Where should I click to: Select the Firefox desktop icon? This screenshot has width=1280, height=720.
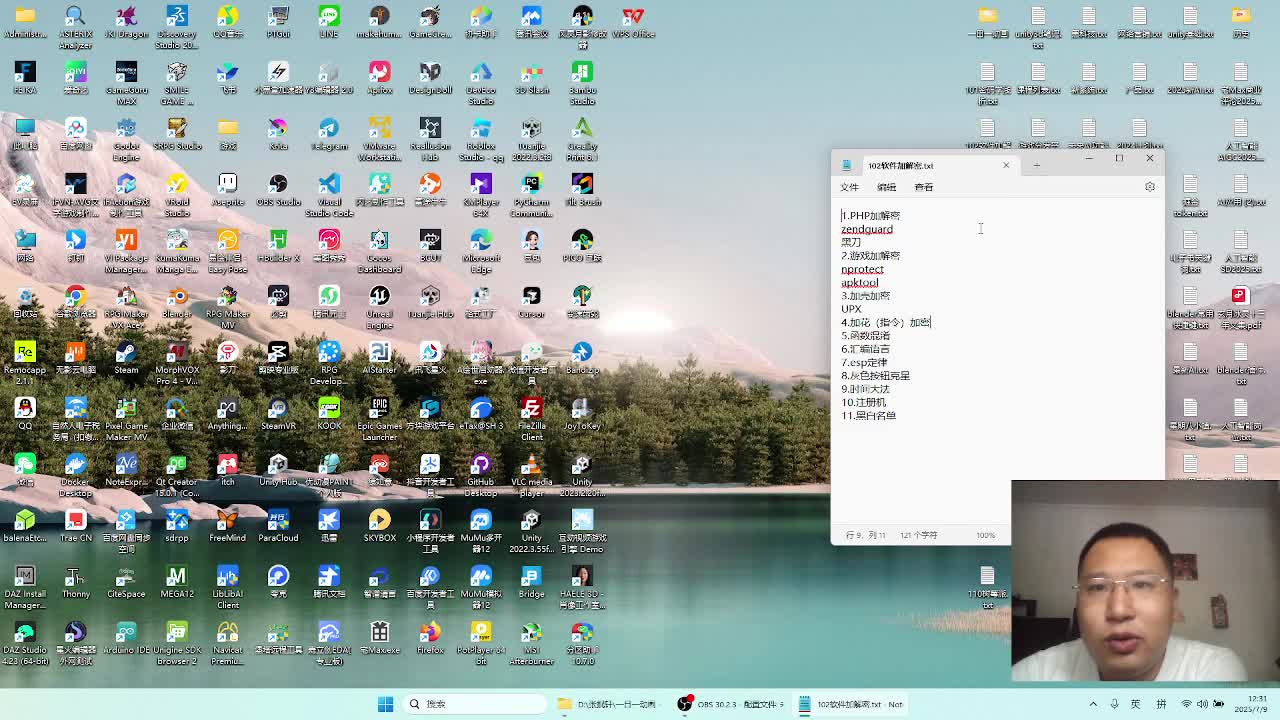click(x=430, y=638)
